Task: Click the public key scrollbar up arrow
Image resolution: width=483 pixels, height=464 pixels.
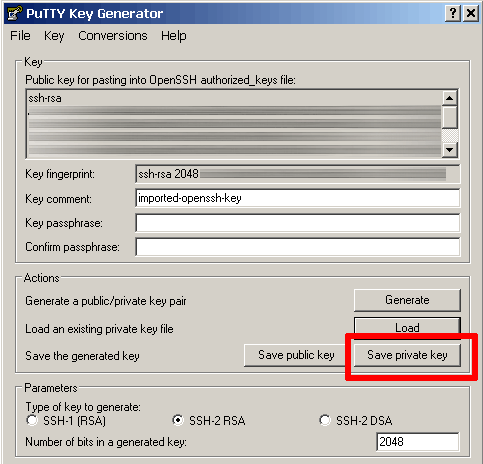Action: [x=449, y=98]
